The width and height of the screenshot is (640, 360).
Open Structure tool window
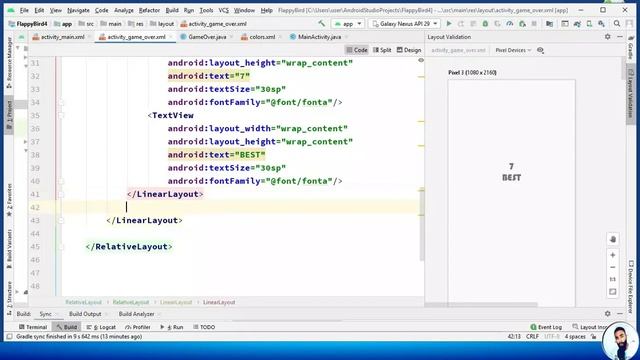[x=9, y=298]
